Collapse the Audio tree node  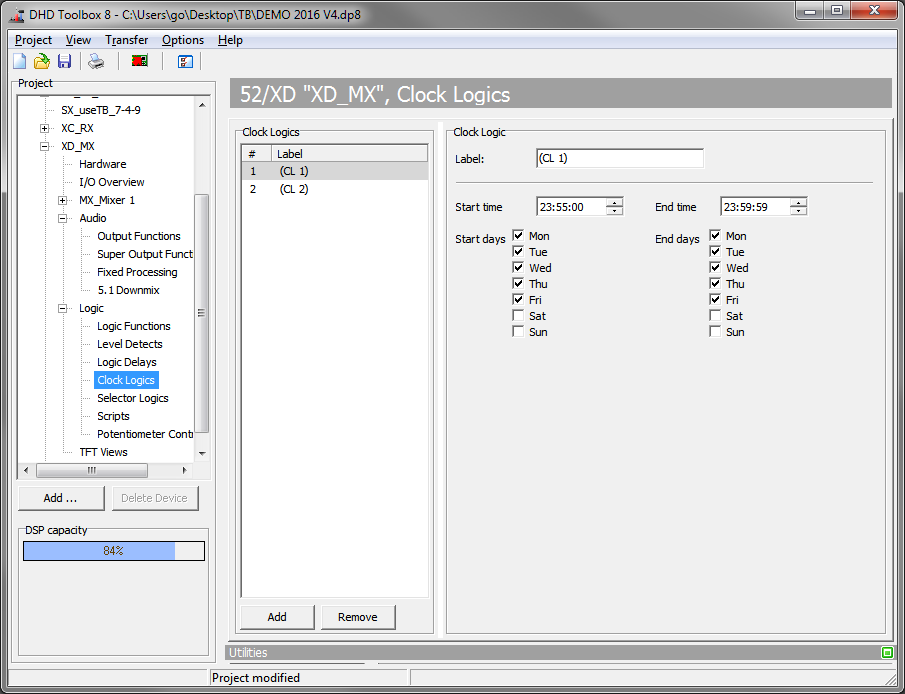[x=62, y=218]
